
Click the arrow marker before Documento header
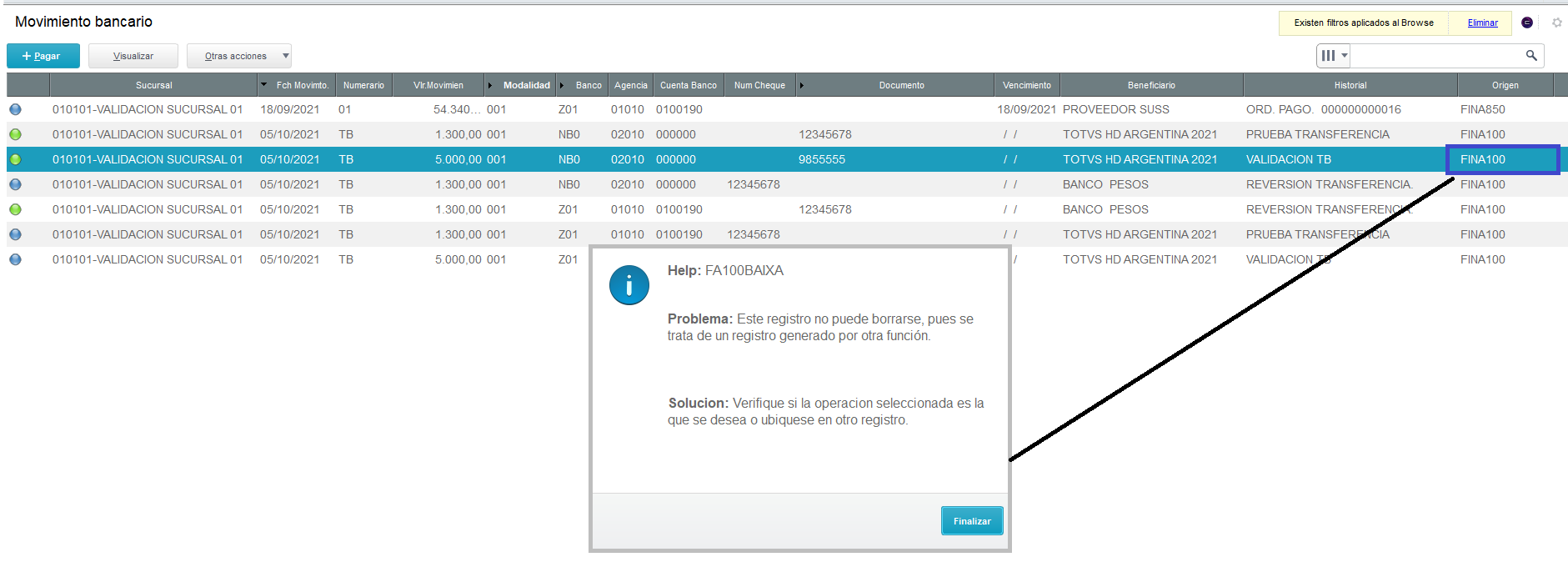802,85
